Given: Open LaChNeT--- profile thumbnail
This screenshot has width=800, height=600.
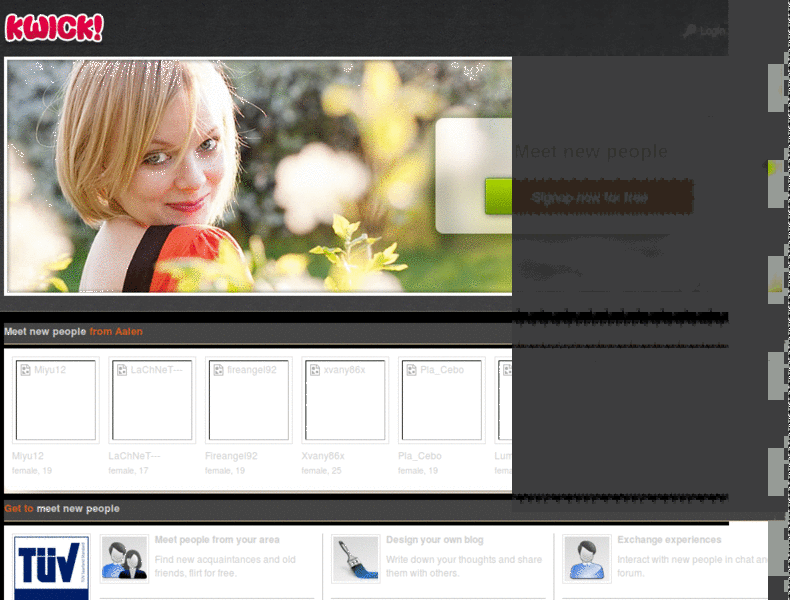Looking at the screenshot, I should [x=152, y=400].
